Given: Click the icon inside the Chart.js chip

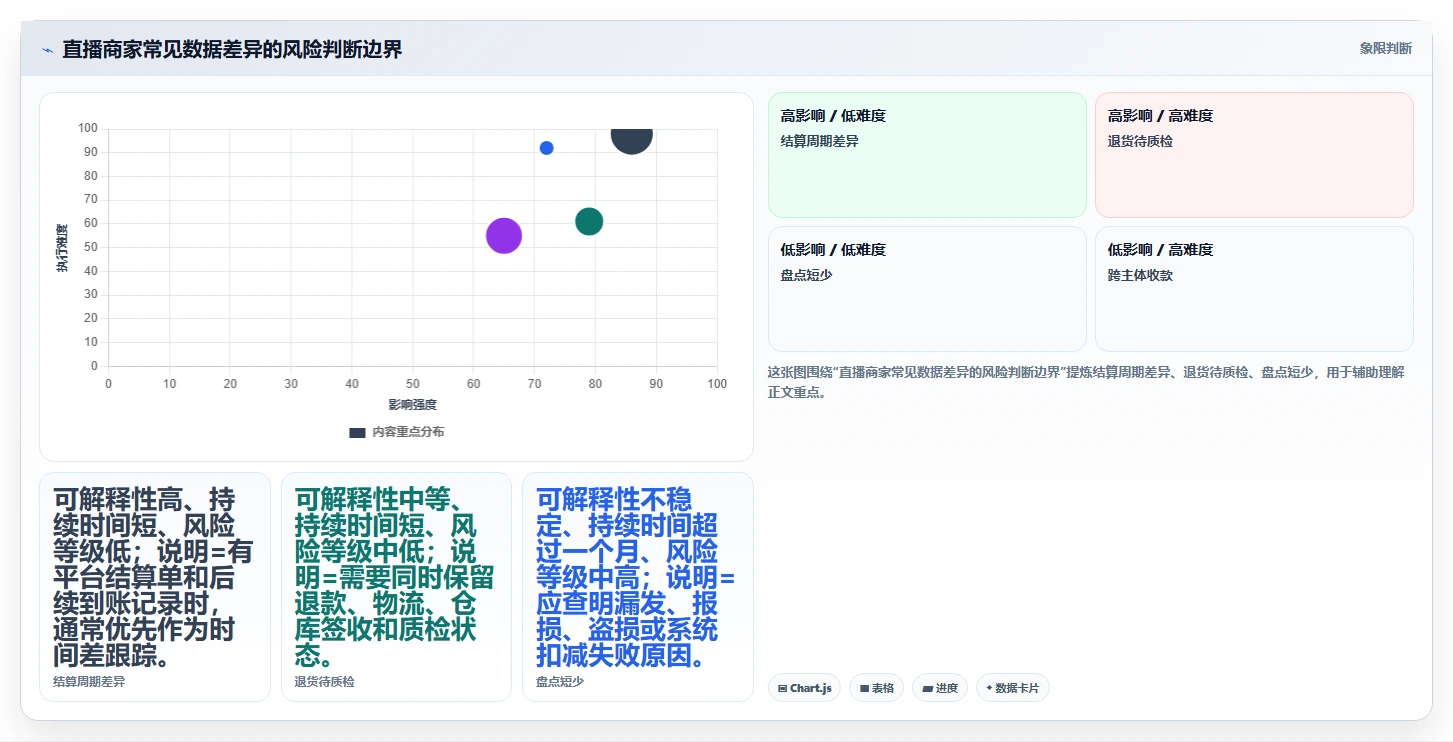Looking at the screenshot, I should [782, 688].
